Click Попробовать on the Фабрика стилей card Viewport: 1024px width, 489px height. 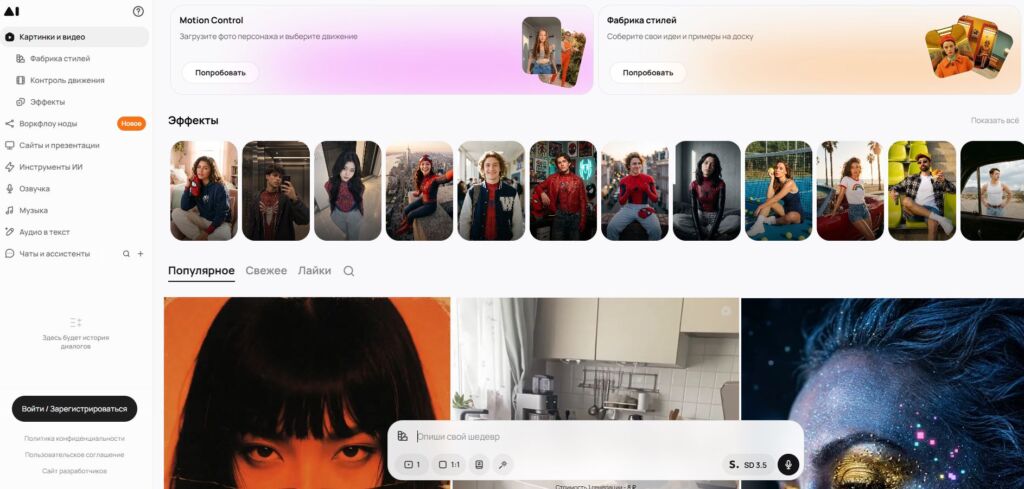(x=648, y=72)
